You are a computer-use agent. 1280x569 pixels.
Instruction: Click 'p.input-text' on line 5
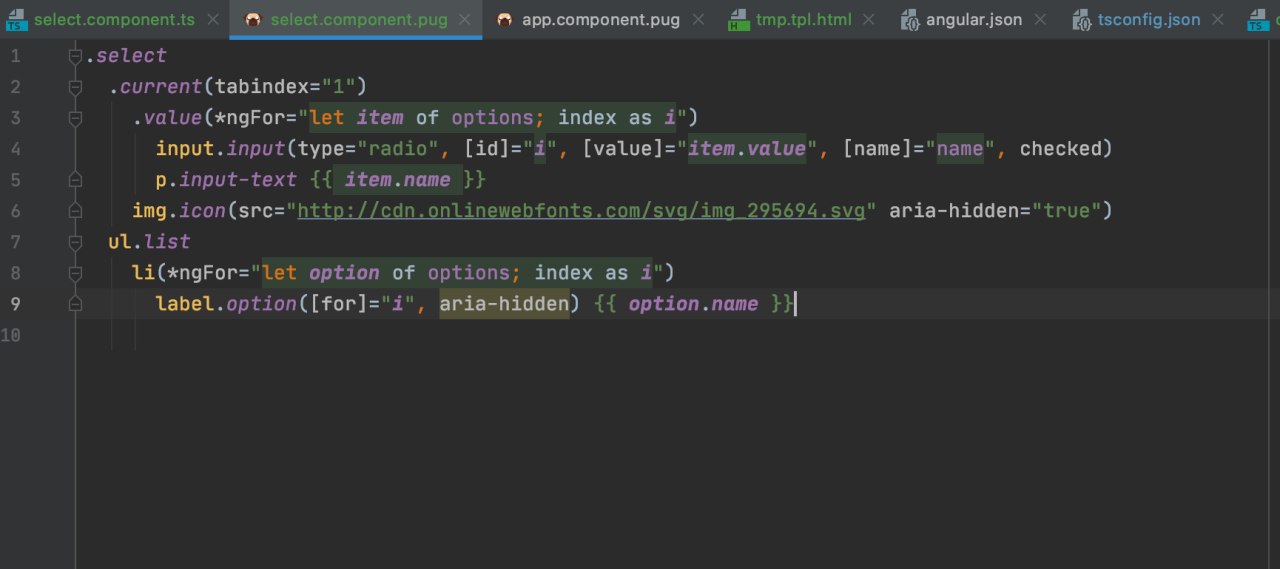pyautogui.click(x=226, y=180)
